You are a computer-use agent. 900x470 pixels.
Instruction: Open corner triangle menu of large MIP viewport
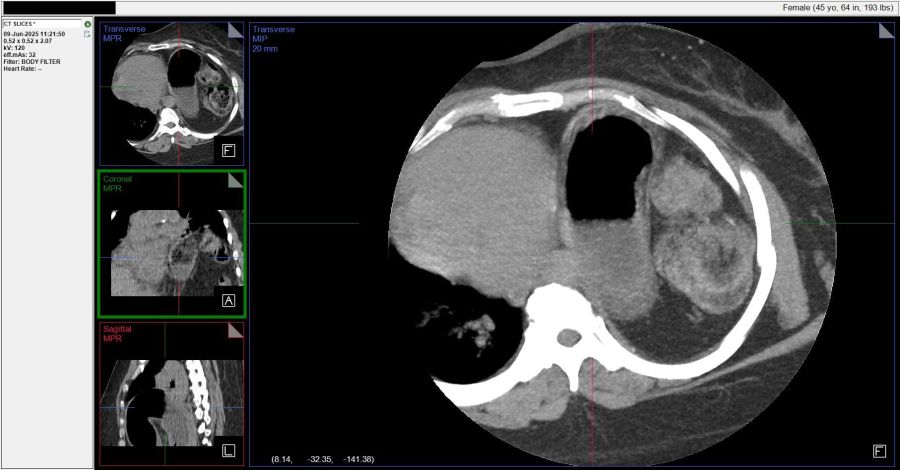[x=886, y=31]
